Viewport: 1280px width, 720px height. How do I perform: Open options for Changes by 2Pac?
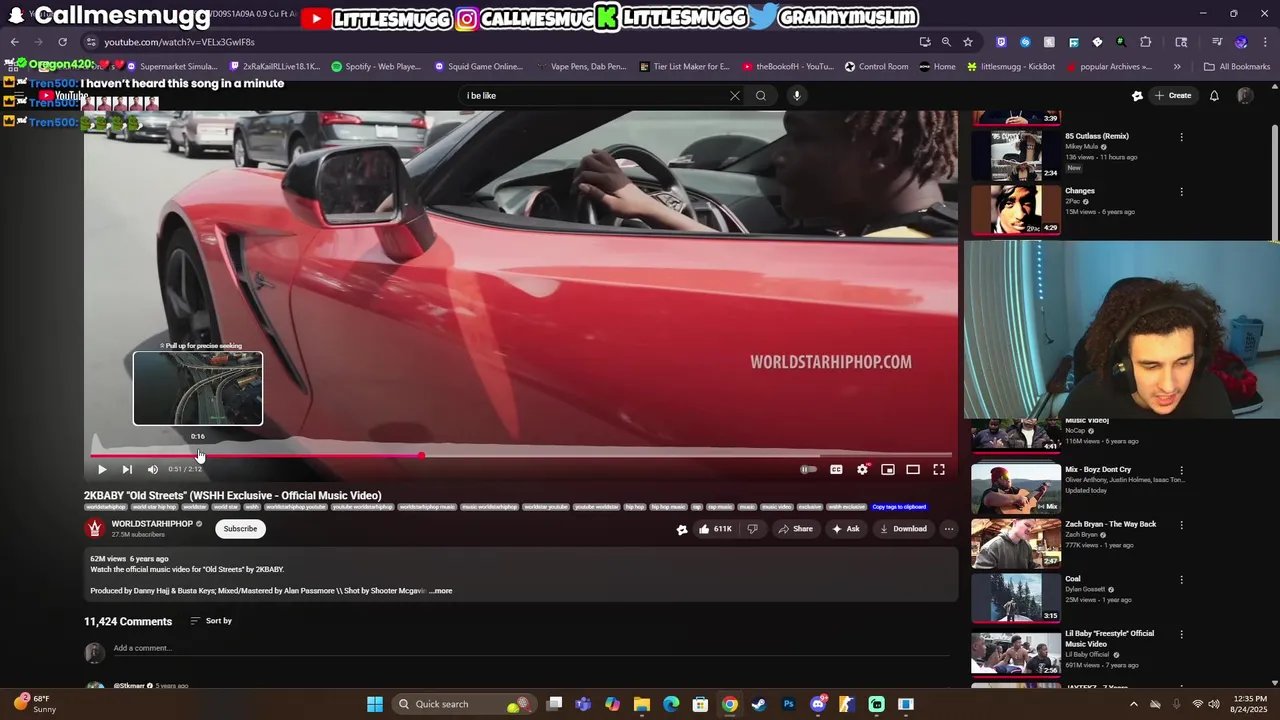[1181, 192]
